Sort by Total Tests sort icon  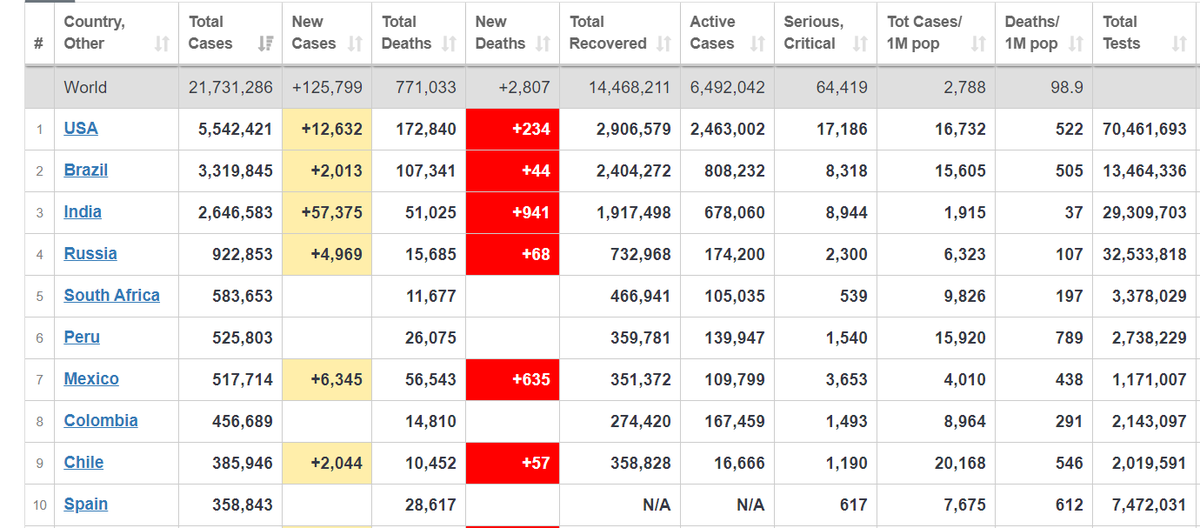(1179, 44)
